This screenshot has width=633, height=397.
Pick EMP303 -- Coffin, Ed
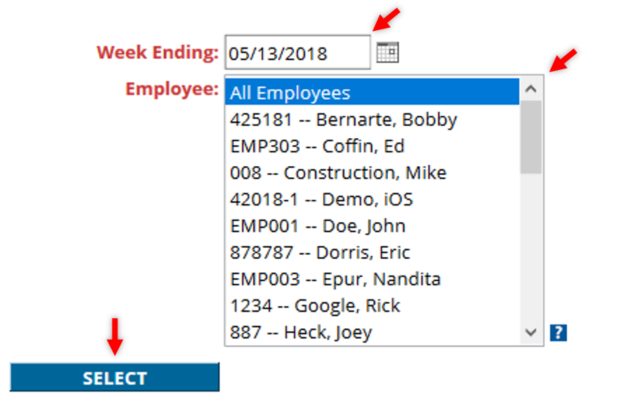[372, 146]
